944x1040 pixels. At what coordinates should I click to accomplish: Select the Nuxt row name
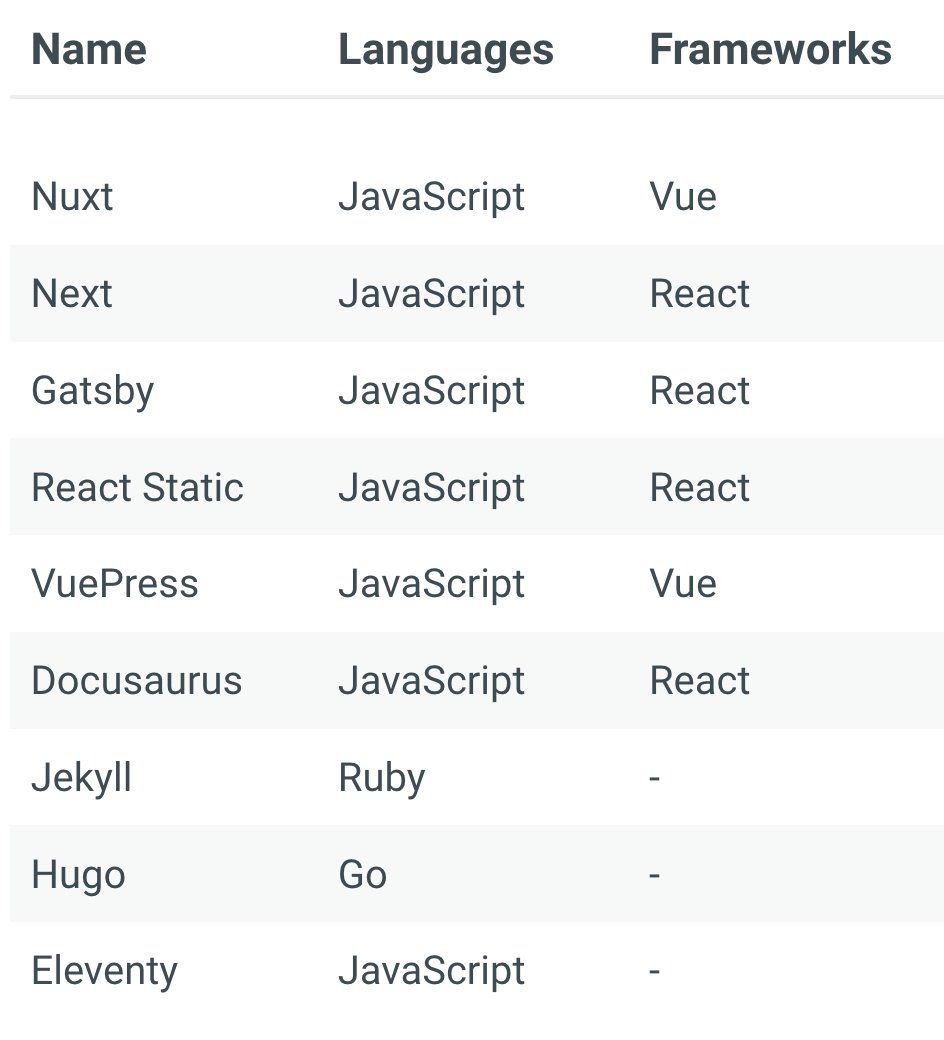point(72,197)
